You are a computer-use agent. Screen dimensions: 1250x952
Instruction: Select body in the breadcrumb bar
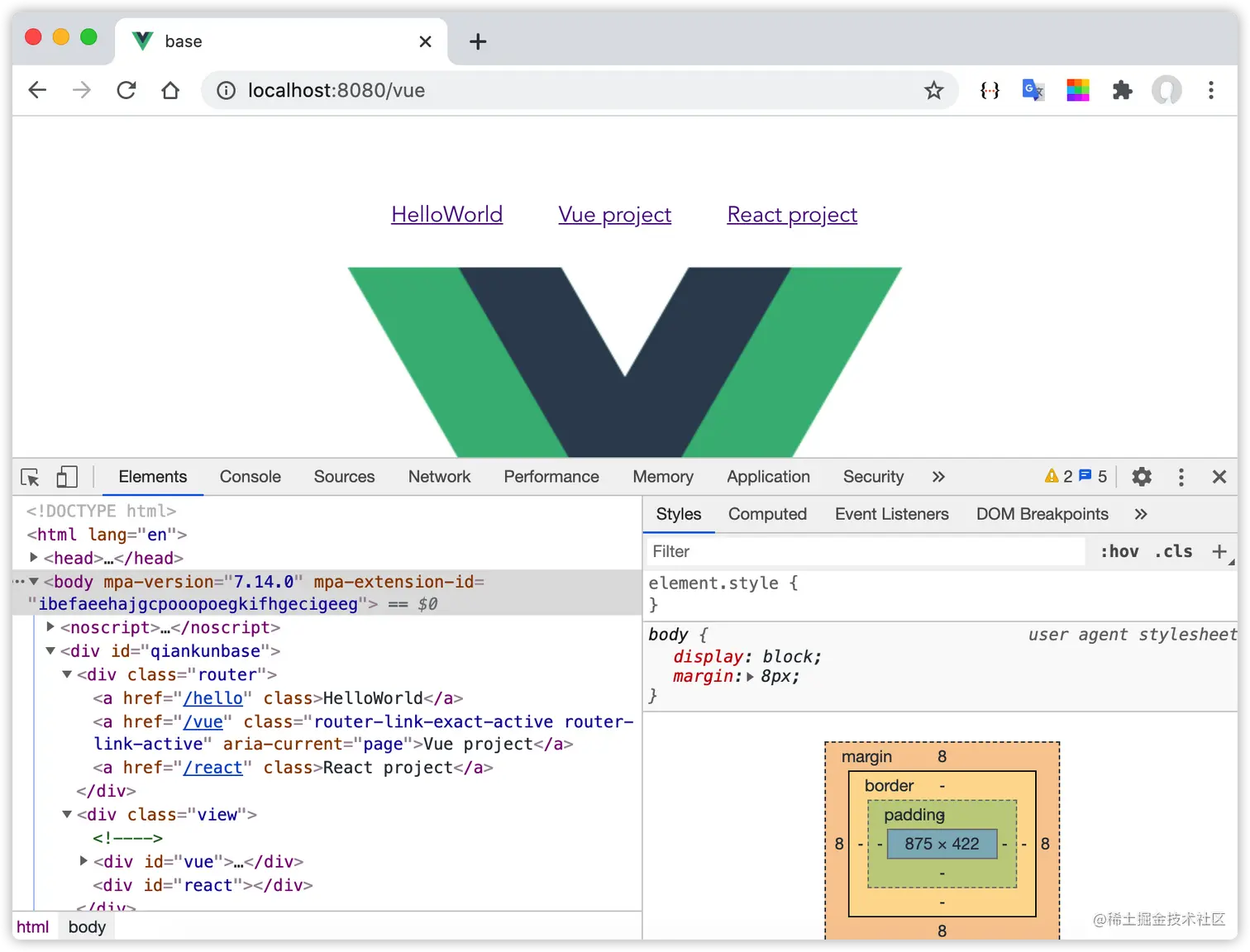(x=87, y=927)
